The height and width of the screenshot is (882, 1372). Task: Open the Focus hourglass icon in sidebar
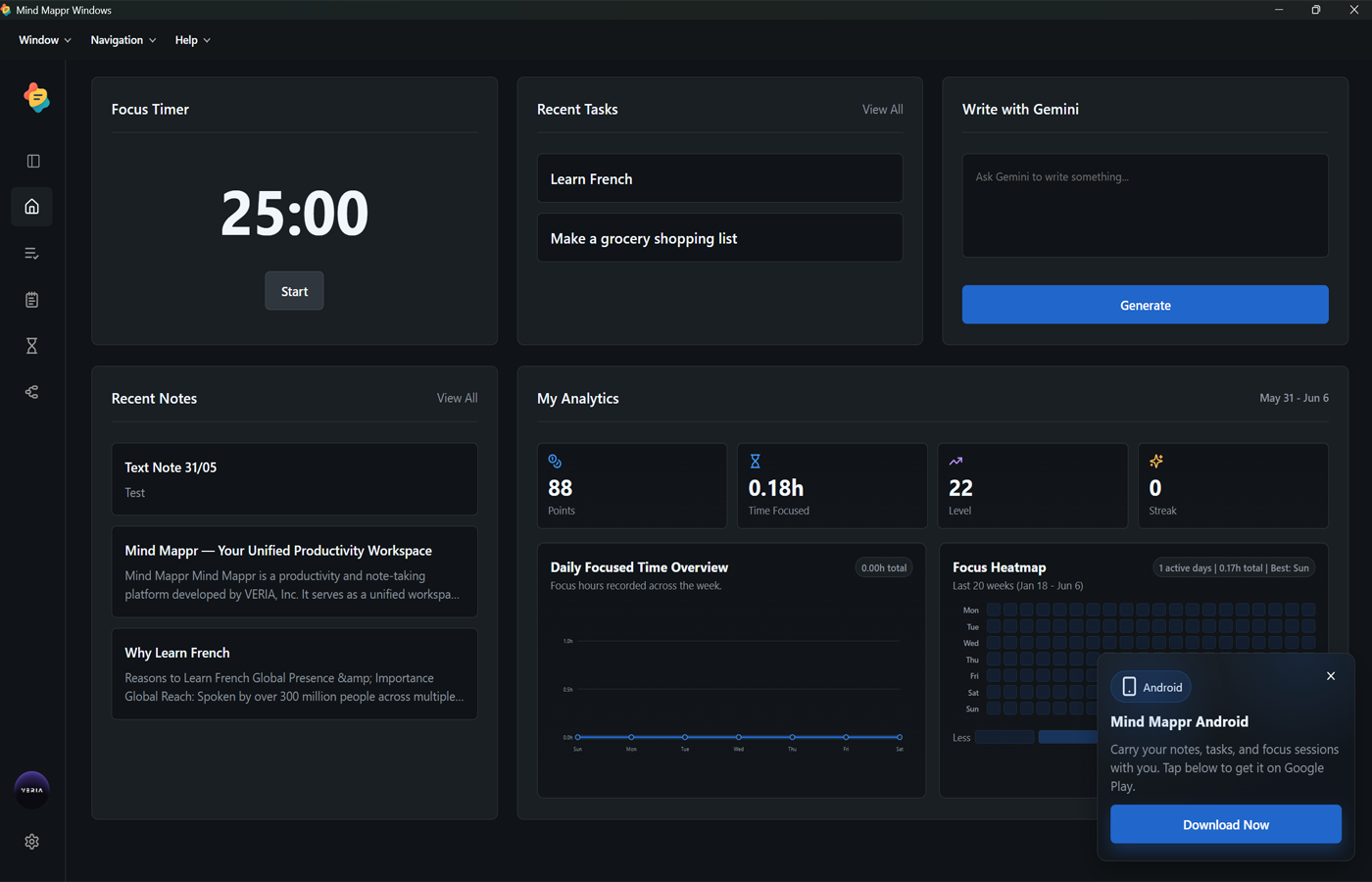32,346
